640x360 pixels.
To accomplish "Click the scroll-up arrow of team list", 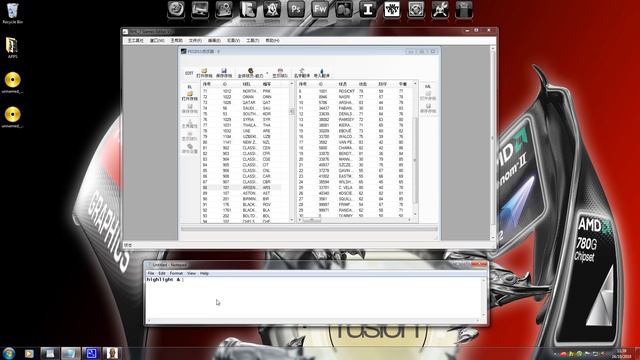I will coord(292,83).
